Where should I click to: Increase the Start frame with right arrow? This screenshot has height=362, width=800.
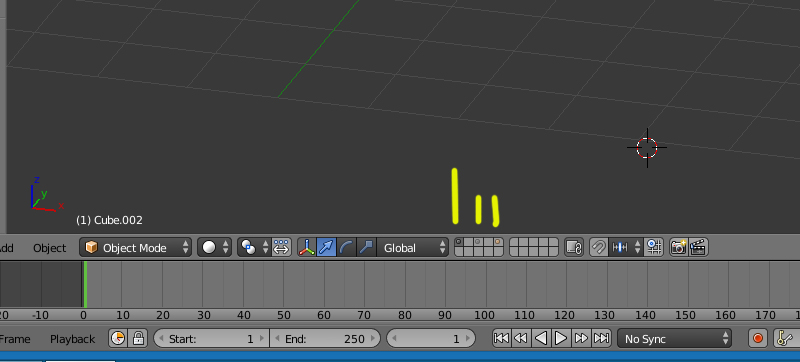(x=262, y=339)
